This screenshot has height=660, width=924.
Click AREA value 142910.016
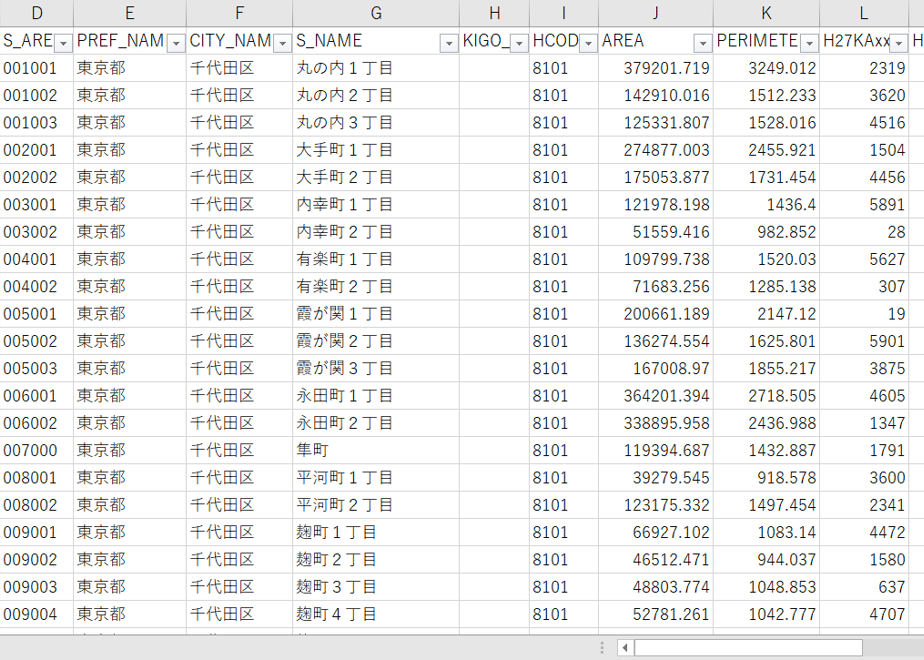point(656,95)
